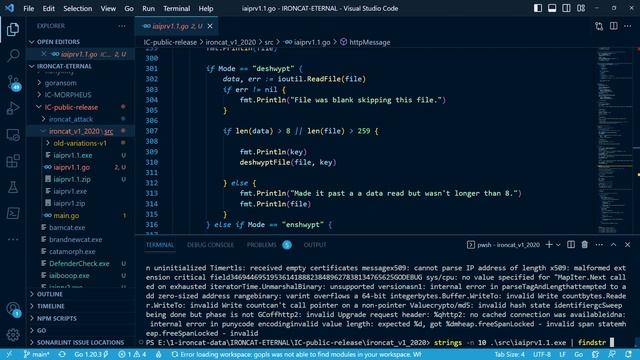Viewport: 640px width, 360px height.
Task: Open the launch profile dropdown next to plus
Action: (x=558, y=245)
